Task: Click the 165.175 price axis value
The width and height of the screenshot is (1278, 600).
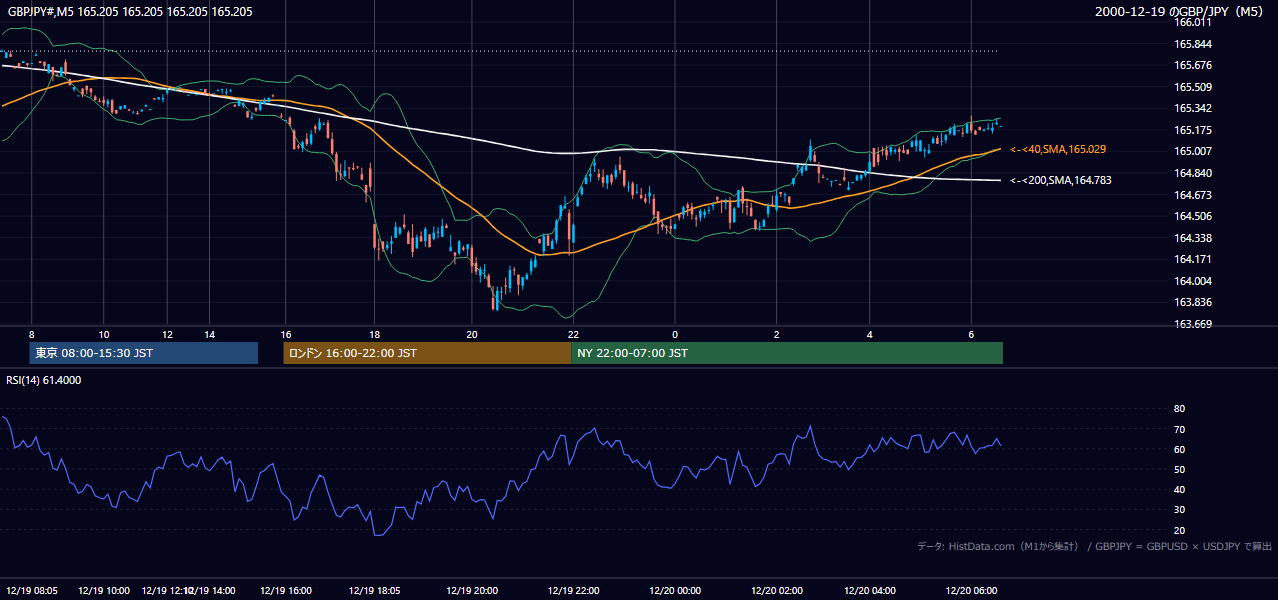Action: [x=1193, y=130]
